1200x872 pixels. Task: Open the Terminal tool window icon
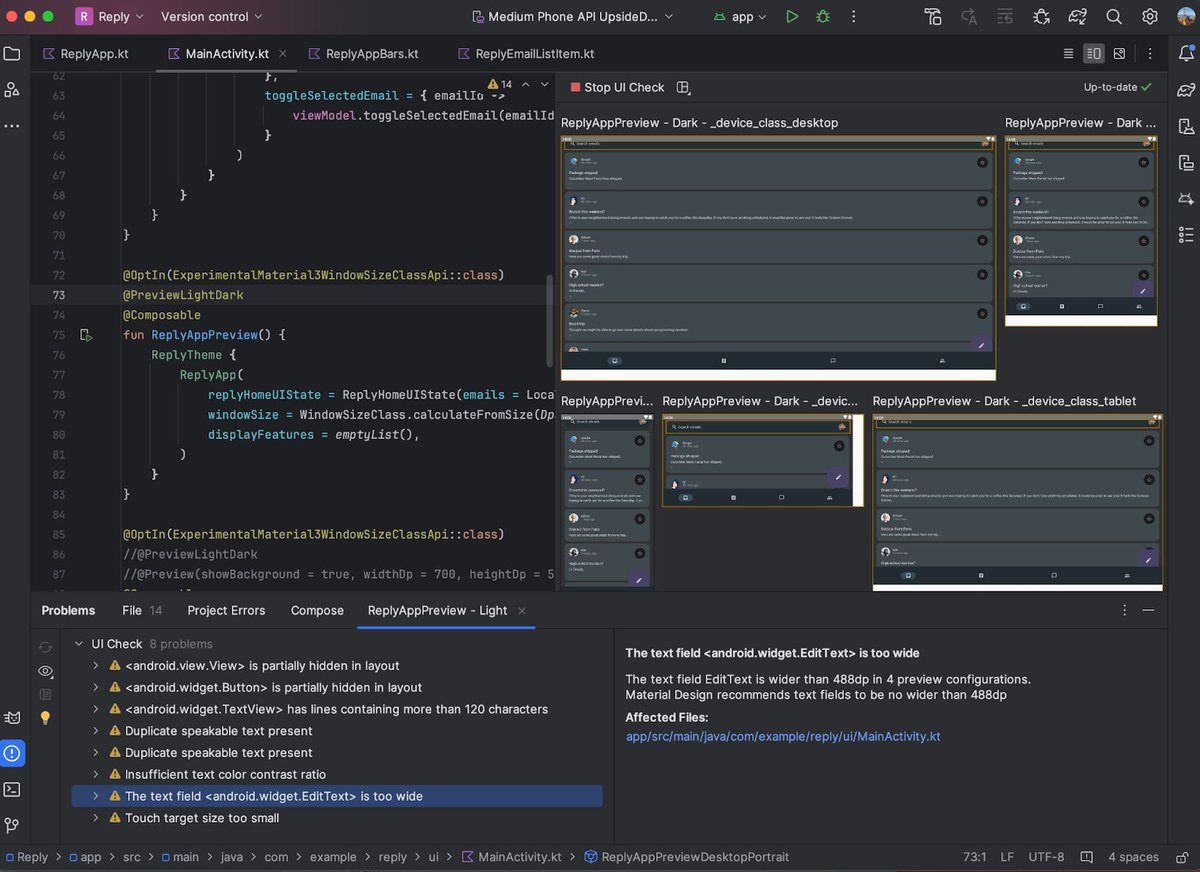(12, 789)
